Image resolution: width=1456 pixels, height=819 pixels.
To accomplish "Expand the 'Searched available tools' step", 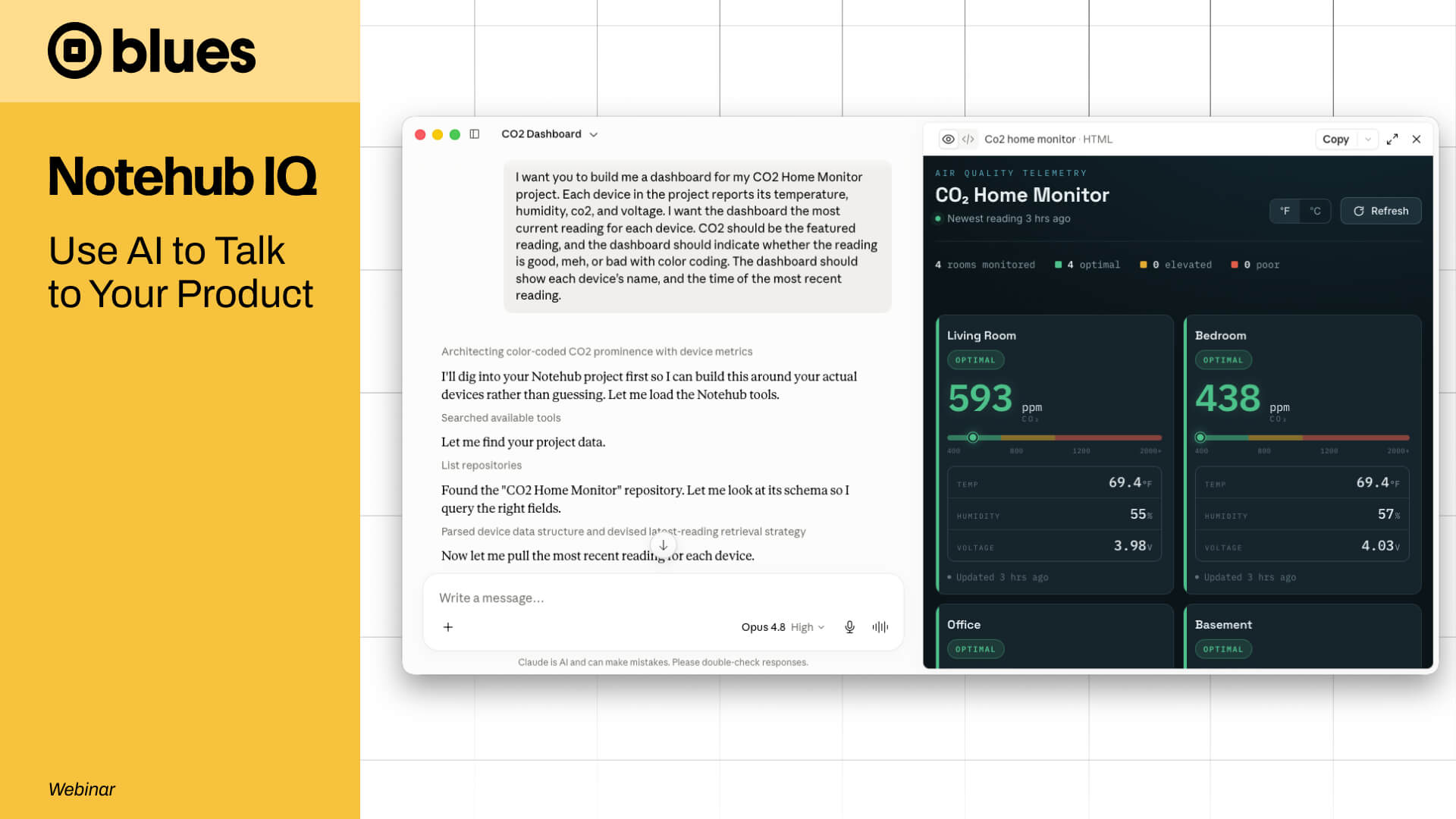I will [x=501, y=418].
